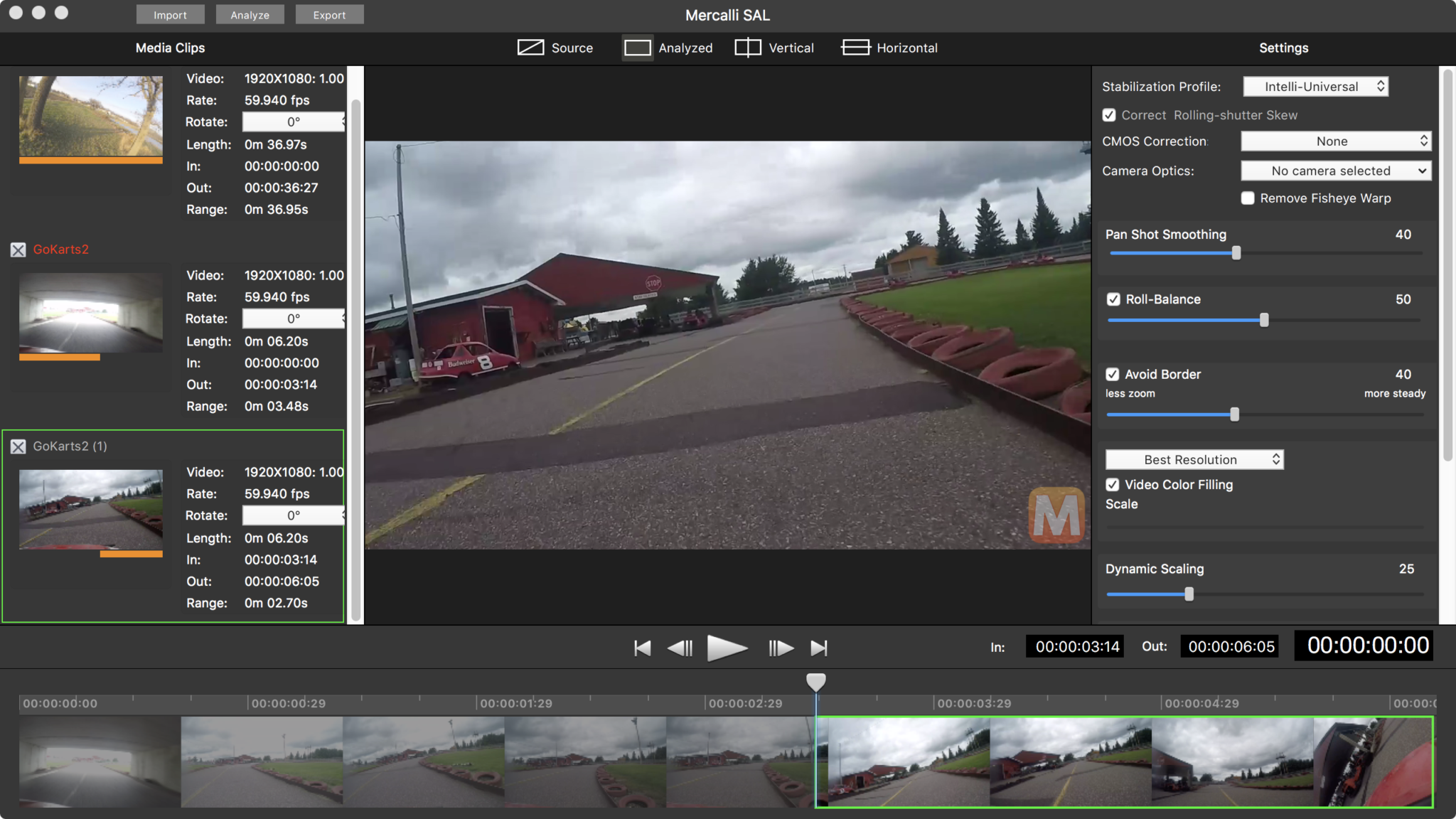1456x819 pixels.
Task: Jump to clip start button
Action: tap(642, 648)
